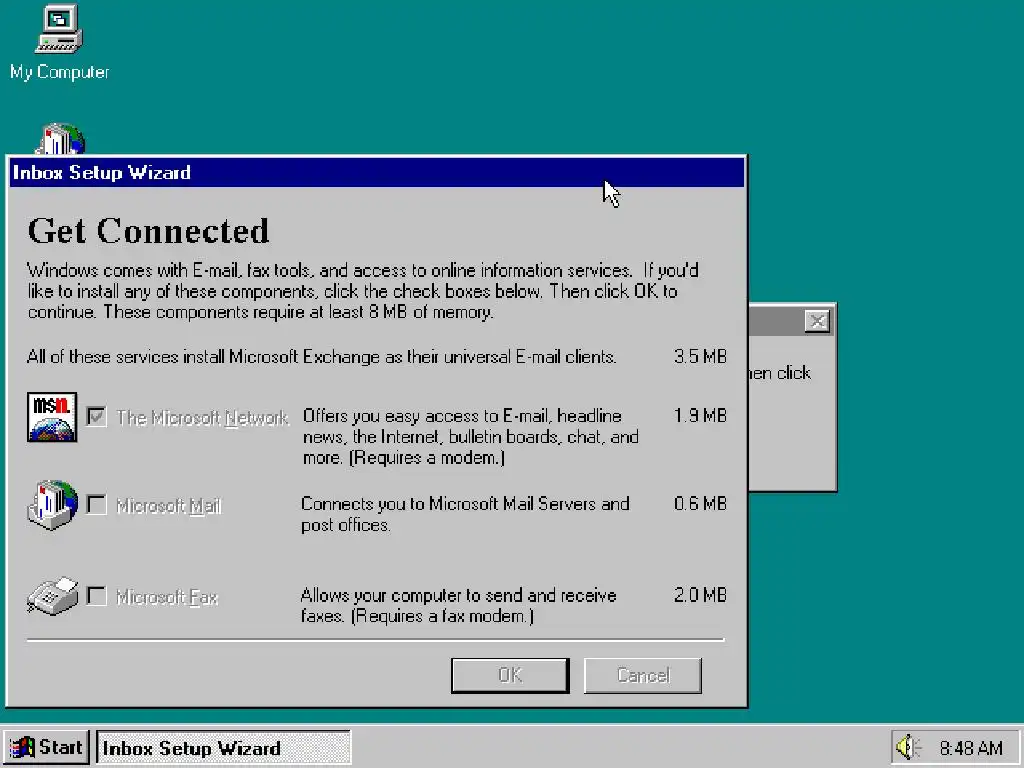Click the 8:48 AM clock
The image size is (1024, 768).
pos(971,748)
